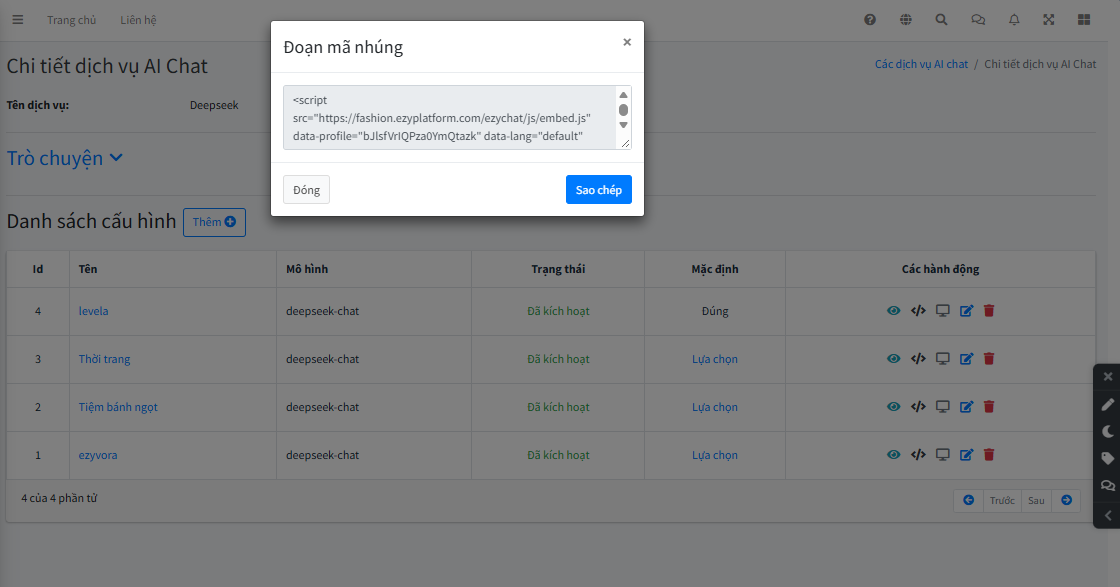
Task: Go to Liên hệ
Action: click(138, 20)
